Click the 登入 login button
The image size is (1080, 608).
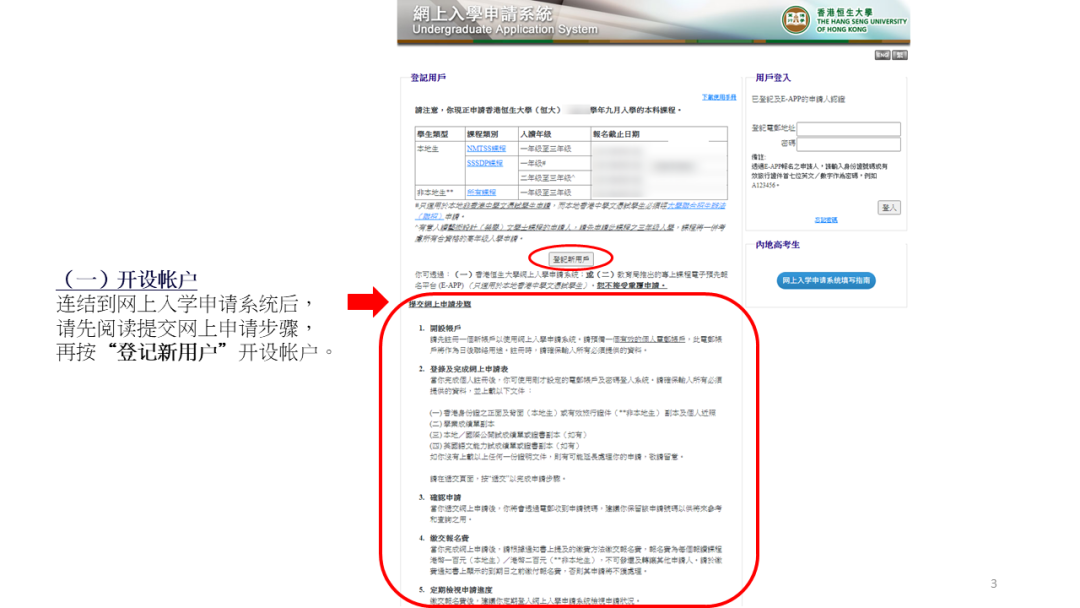coord(889,207)
